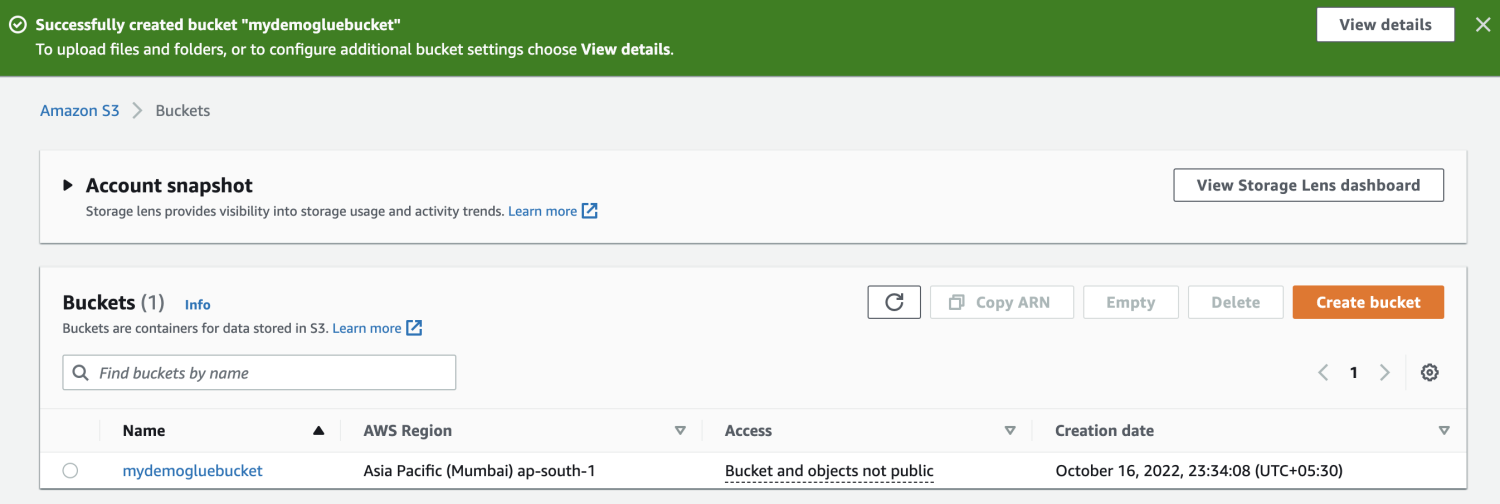Sort by Creation date column arrow
Viewport: 1500px width, 504px height.
tap(1443, 431)
